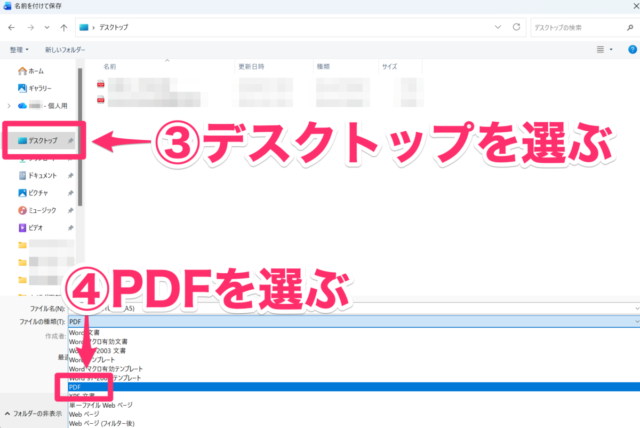Open the 整理 dropdown menu
Image resolution: width=640 pixels, height=428 pixels.
20,48
